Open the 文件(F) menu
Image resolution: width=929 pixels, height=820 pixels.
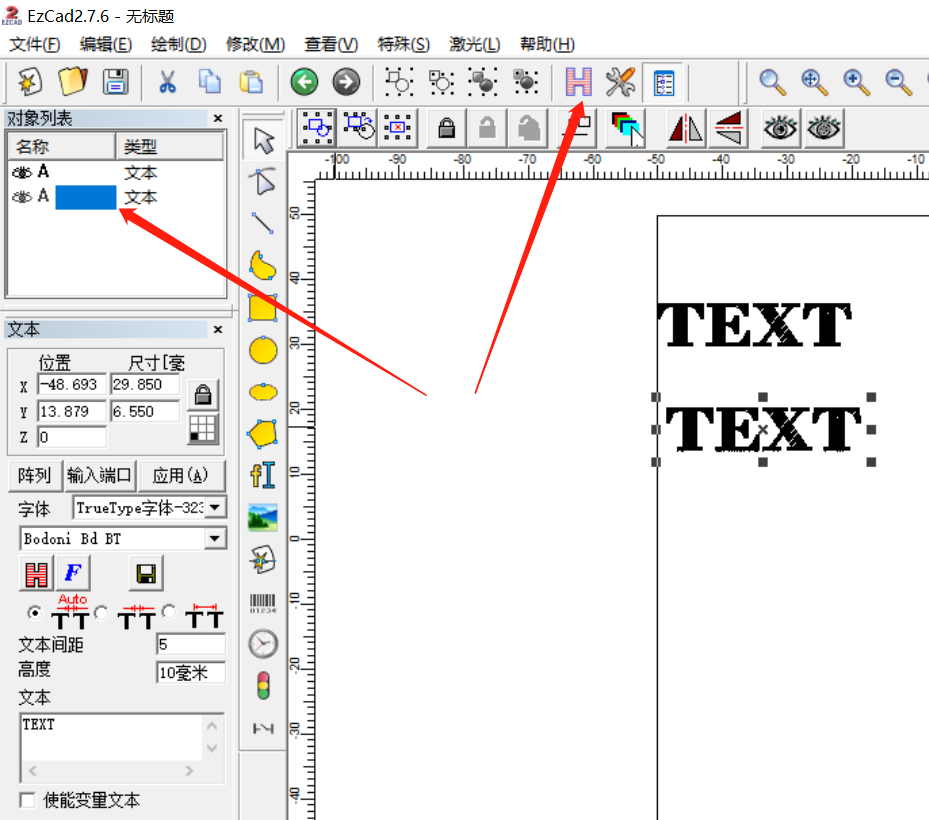tap(34, 44)
